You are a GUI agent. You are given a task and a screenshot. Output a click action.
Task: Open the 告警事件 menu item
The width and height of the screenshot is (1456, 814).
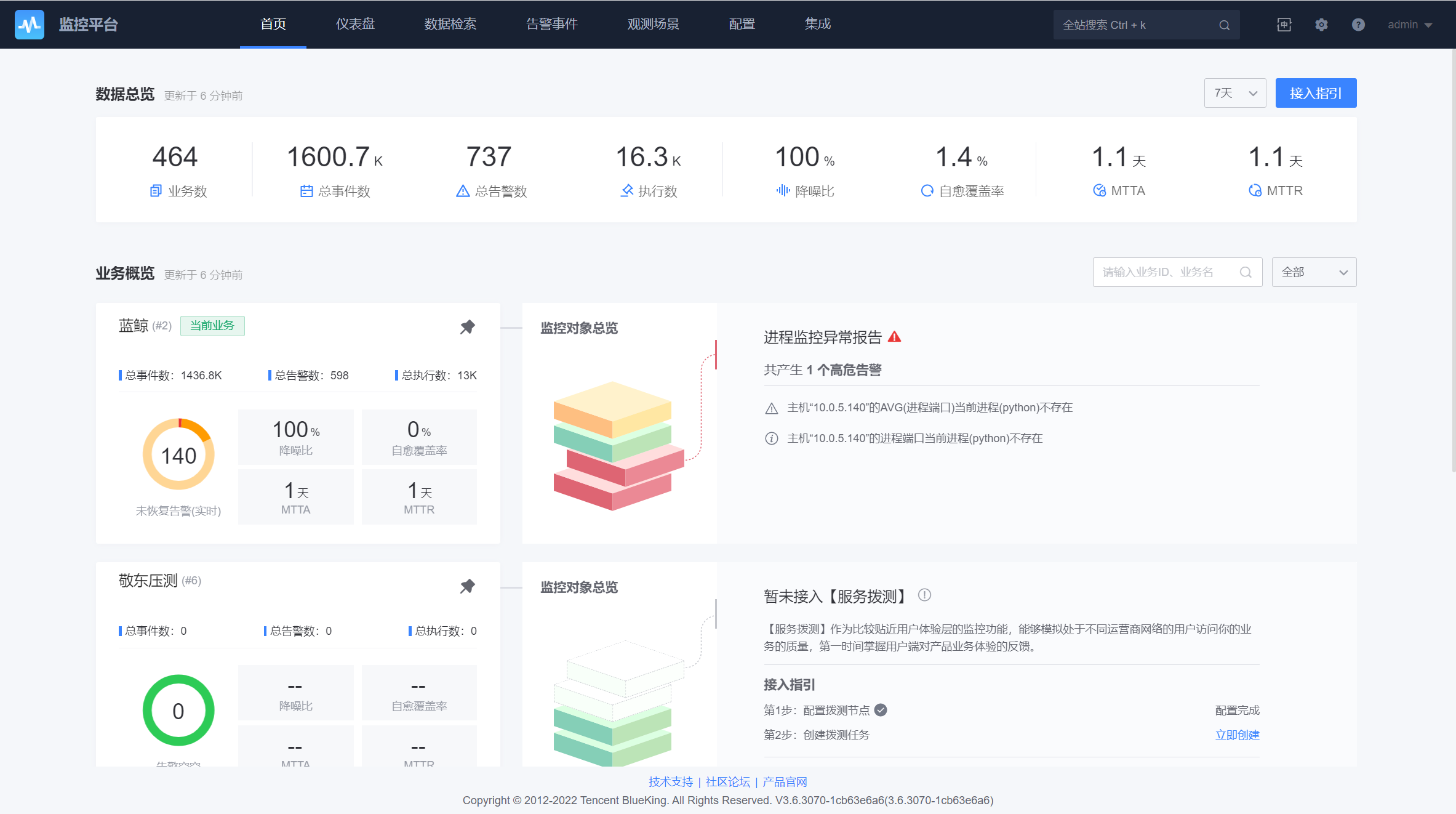551,24
